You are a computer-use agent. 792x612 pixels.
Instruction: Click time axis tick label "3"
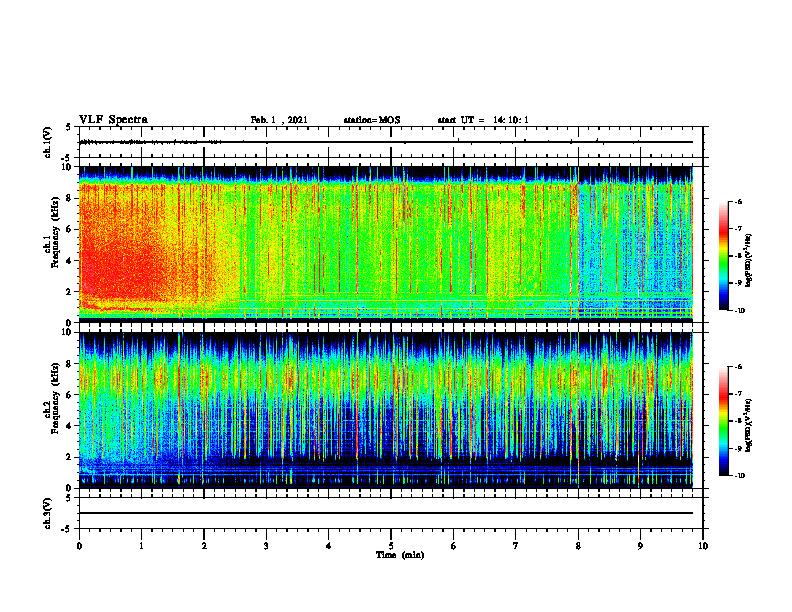[266, 546]
